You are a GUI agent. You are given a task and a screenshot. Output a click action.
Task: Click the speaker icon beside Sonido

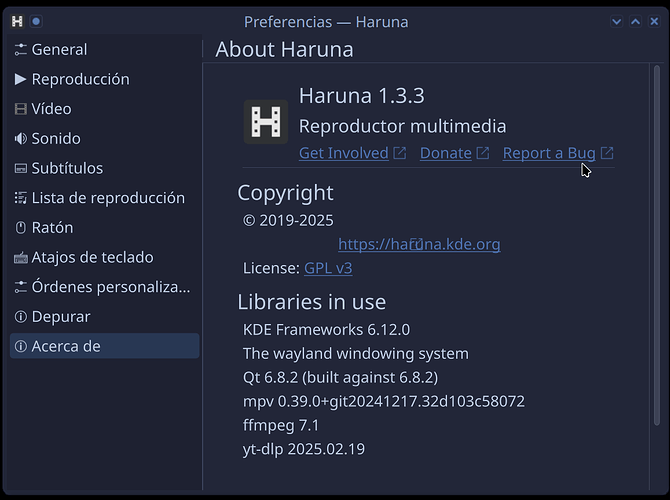tap(21, 138)
